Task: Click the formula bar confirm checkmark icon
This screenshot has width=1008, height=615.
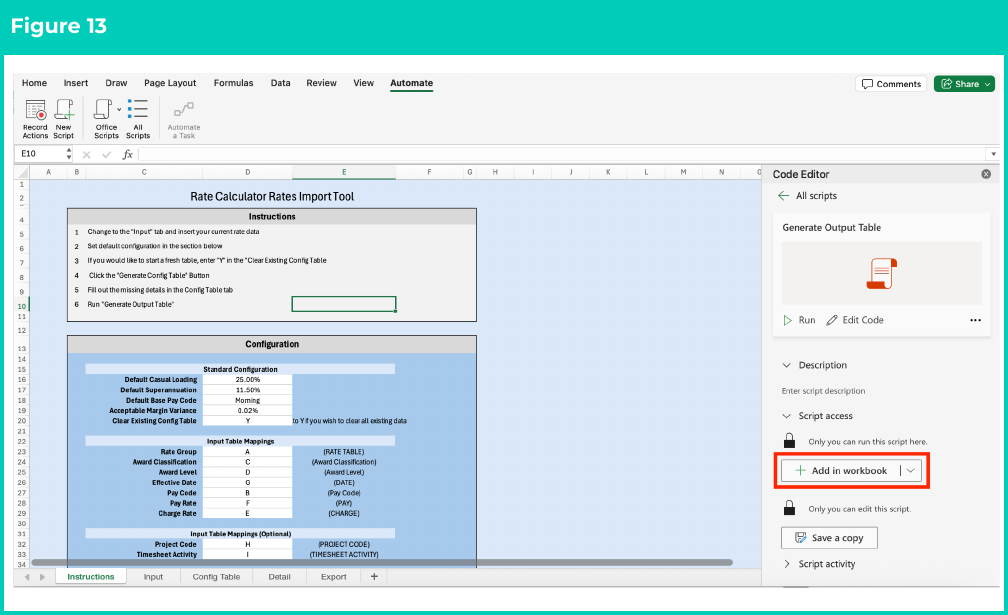Action: tap(107, 154)
